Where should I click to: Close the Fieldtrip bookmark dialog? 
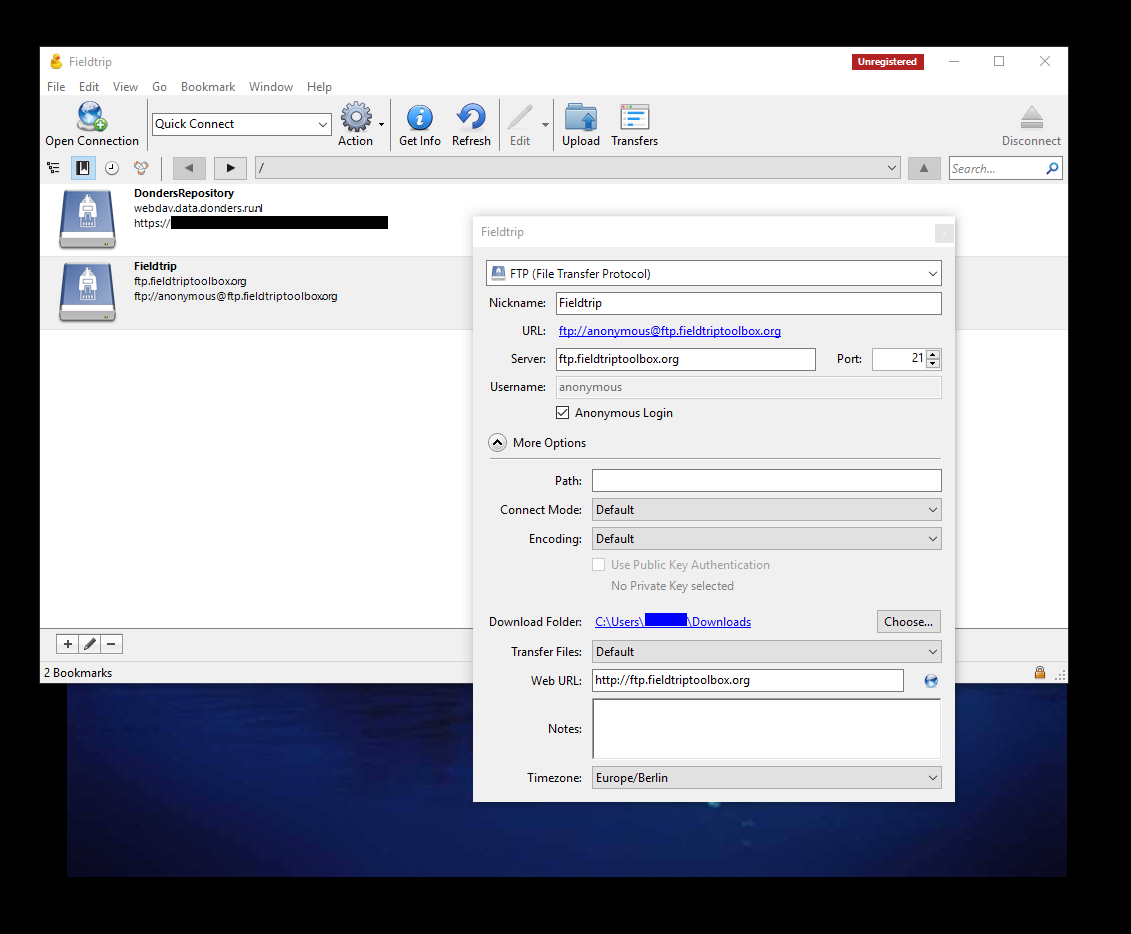pyautogui.click(x=943, y=233)
